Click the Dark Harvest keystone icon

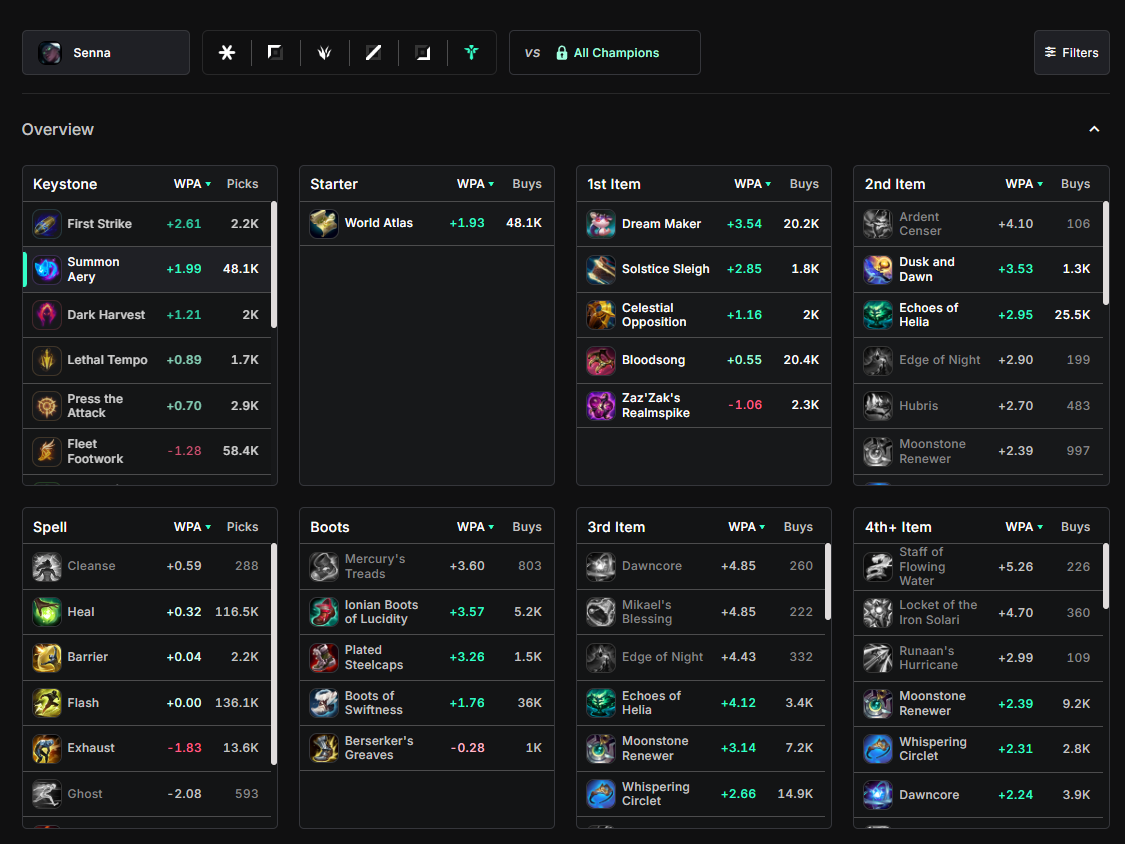47,314
